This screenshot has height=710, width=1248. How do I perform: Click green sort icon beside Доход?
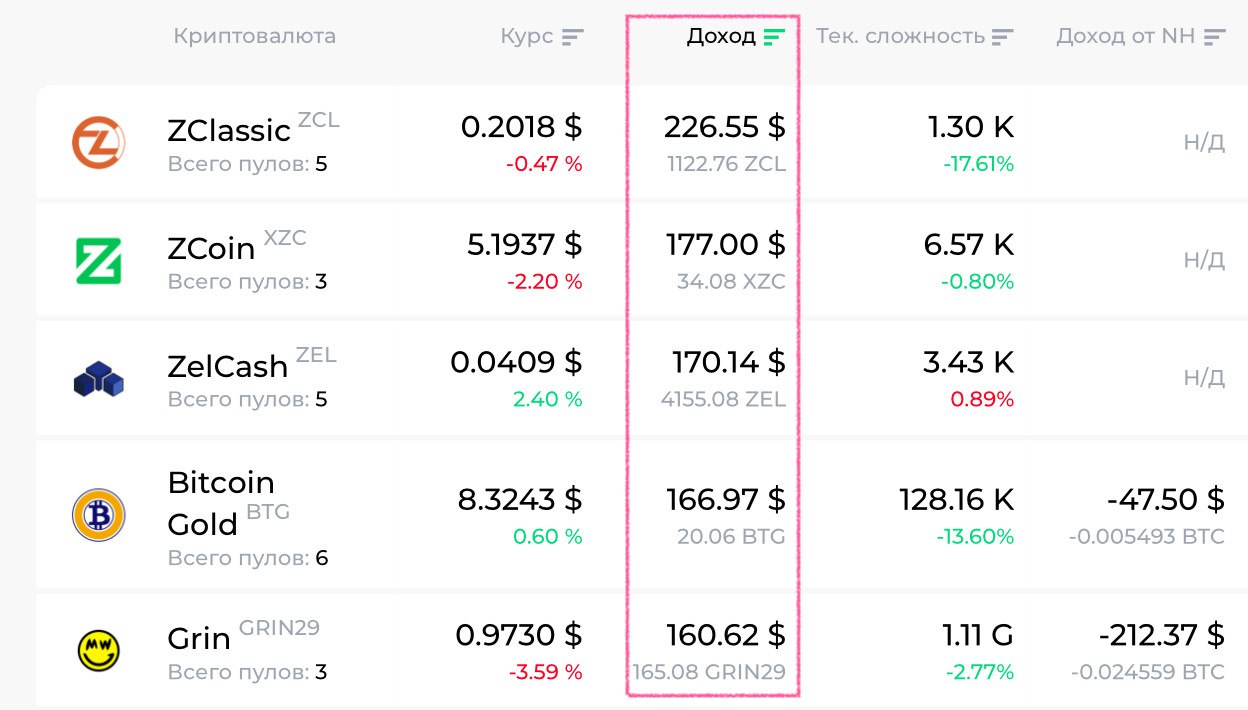click(x=774, y=38)
